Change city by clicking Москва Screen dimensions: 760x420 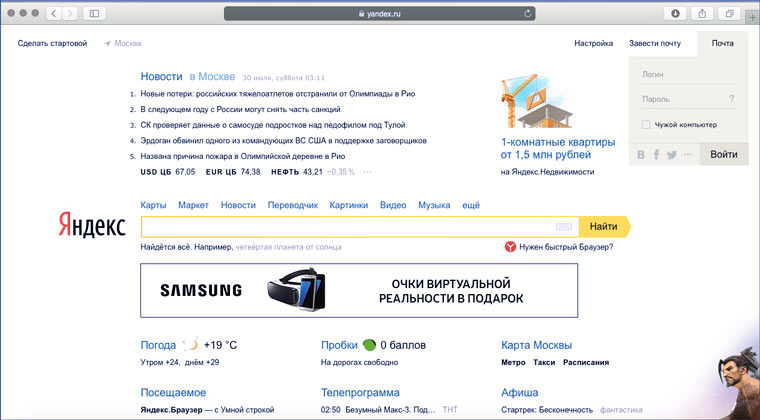[x=128, y=44]
